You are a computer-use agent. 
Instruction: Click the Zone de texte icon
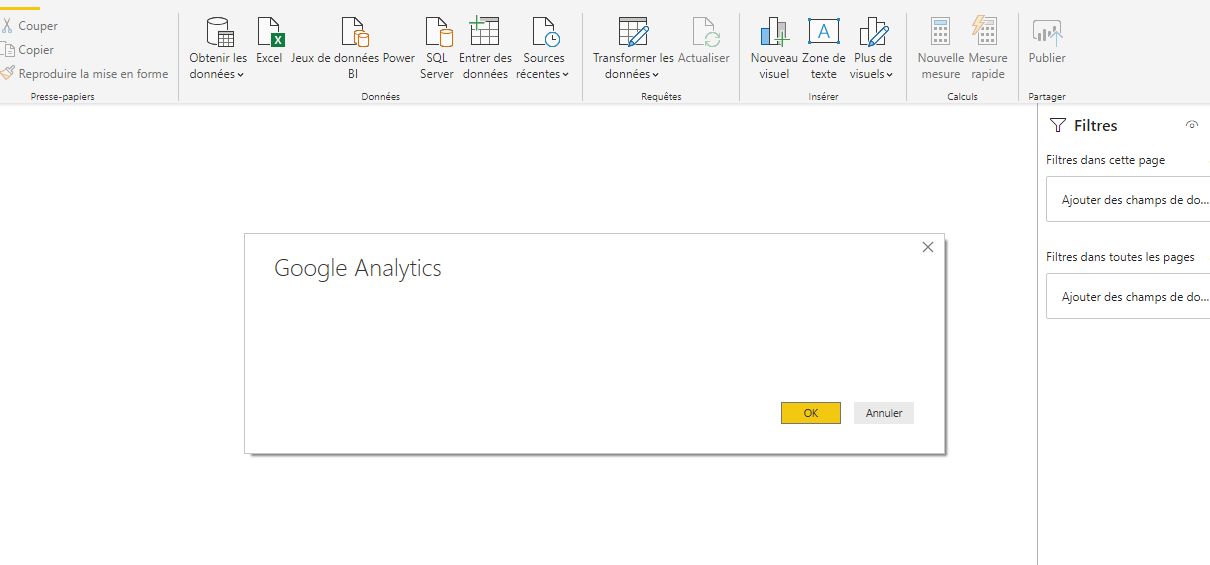pos(824,32)
